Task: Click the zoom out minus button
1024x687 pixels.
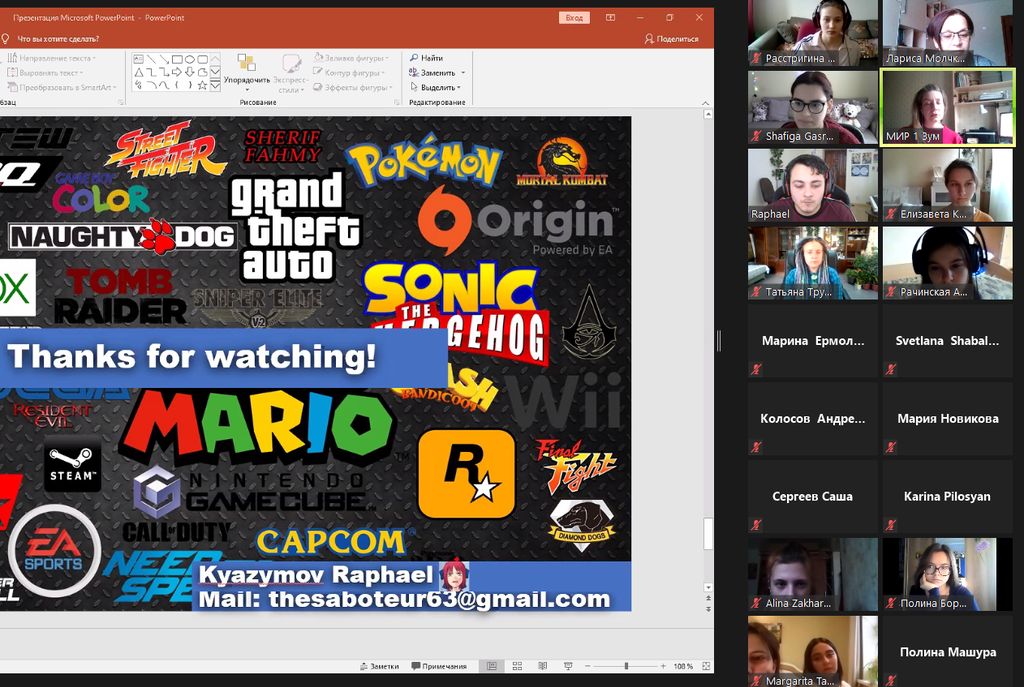Action: [x=588, y=666]
